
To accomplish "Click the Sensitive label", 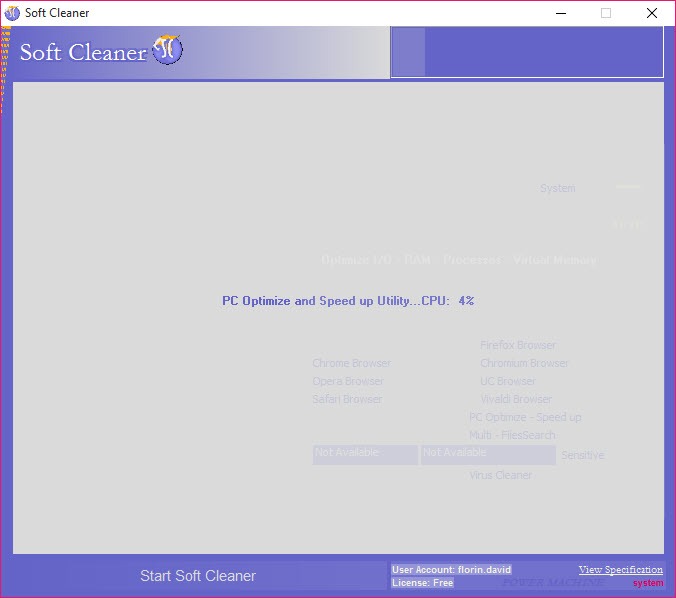I will coord(582,456).
